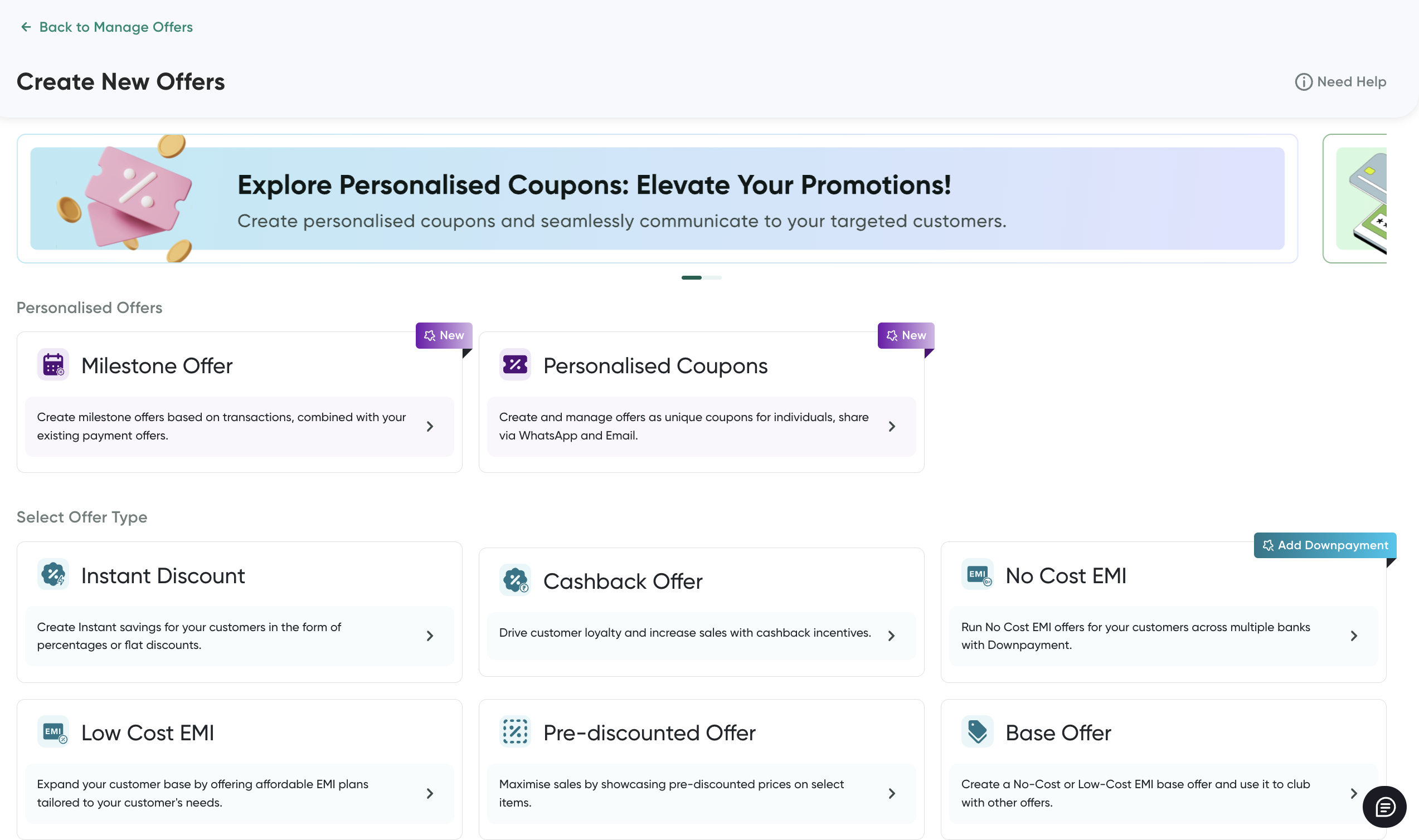Switch to second banner carousel indicator
1419x840 pixels.
(x=712, y=278)
